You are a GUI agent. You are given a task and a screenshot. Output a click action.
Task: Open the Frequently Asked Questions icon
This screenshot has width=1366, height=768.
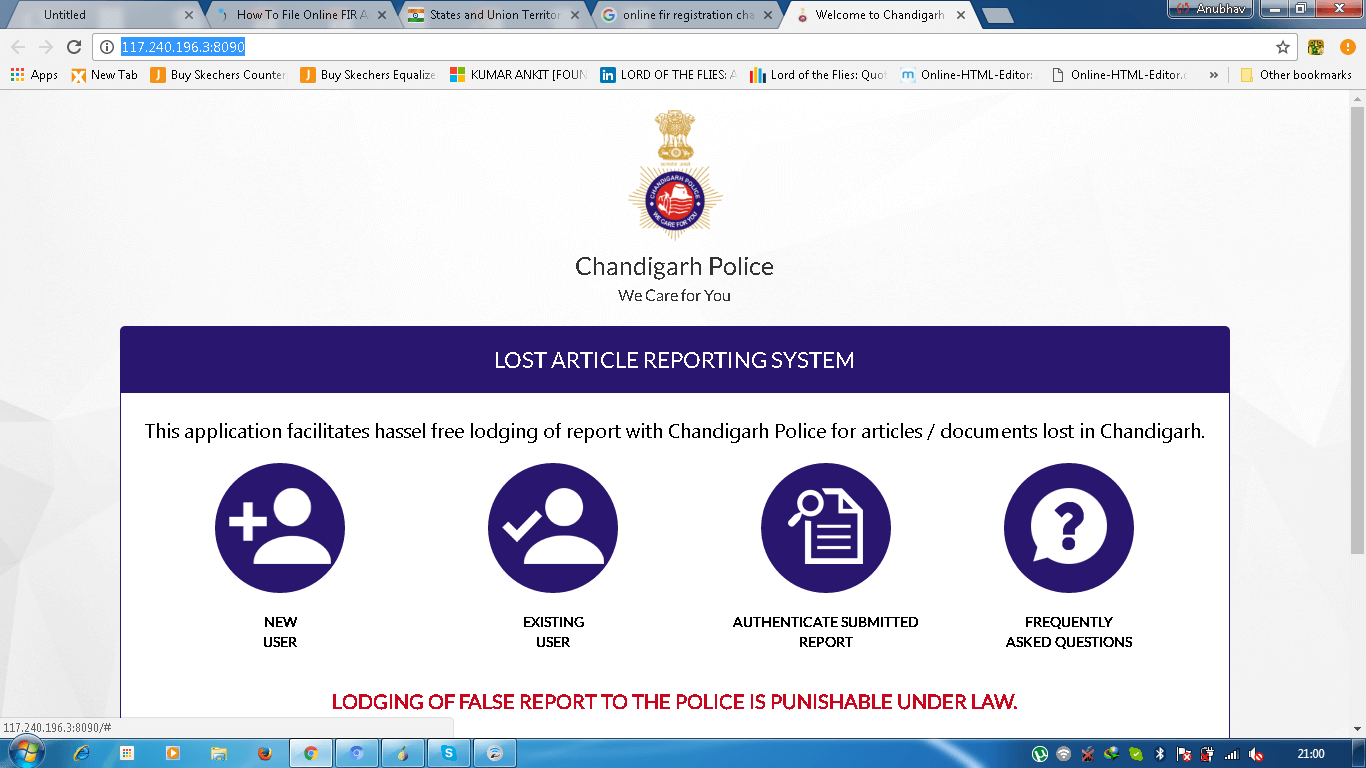(1069, 528)
